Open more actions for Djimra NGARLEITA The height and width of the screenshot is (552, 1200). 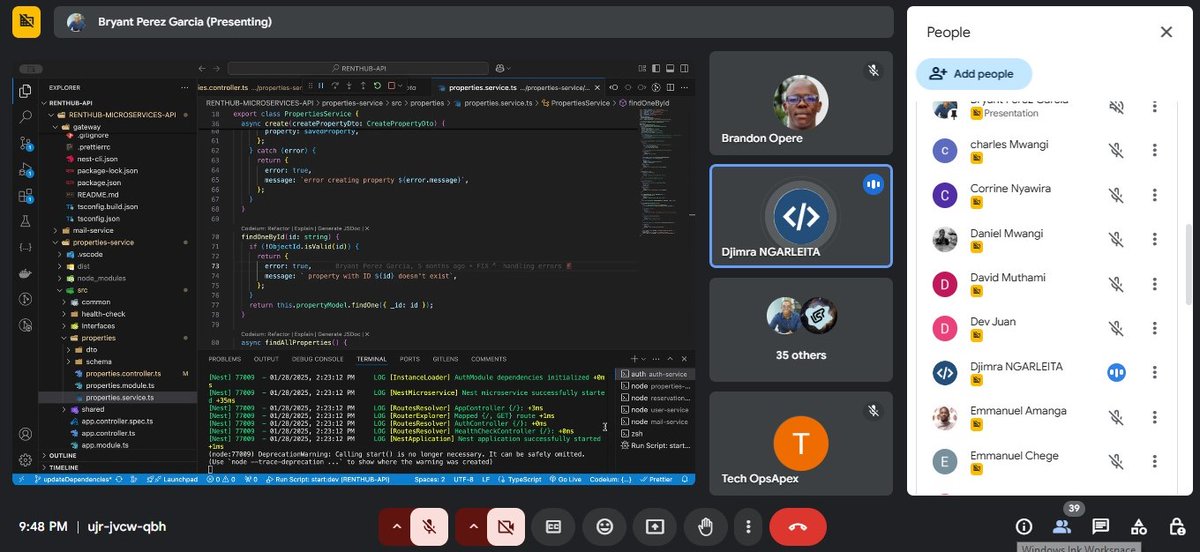click(1154, 373)
